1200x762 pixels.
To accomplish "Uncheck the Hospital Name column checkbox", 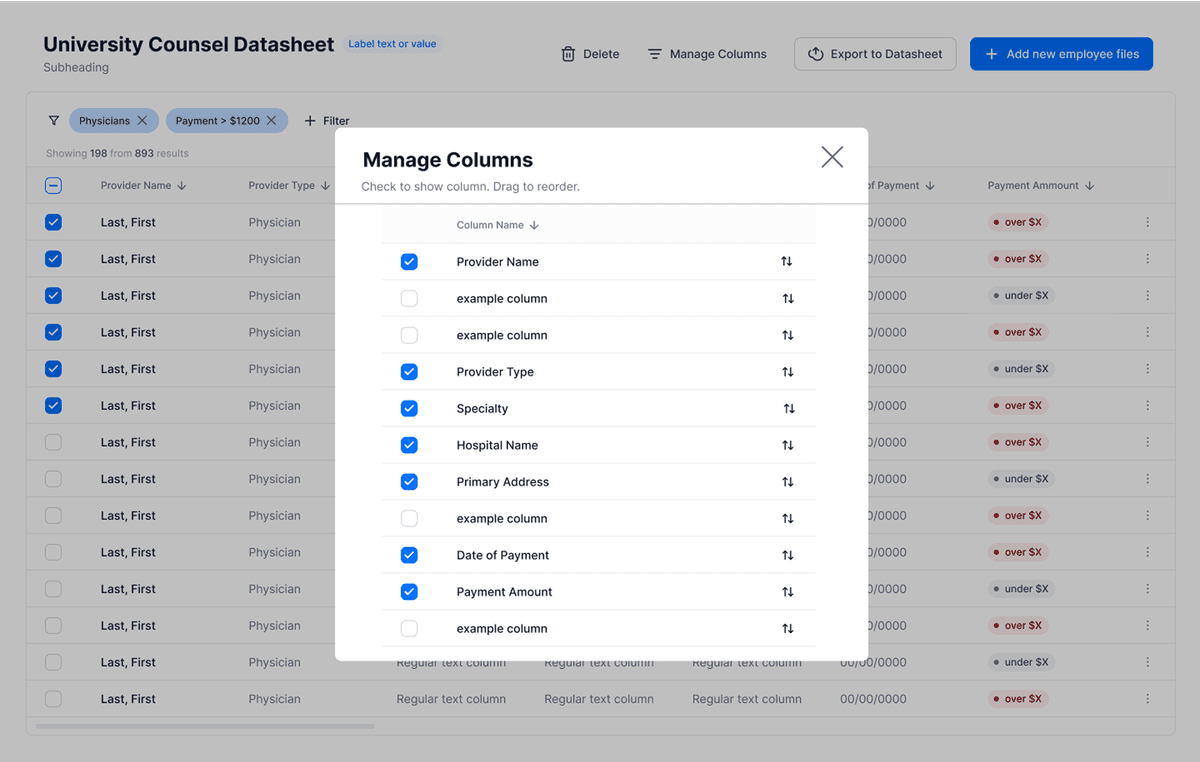I will 409,445.
